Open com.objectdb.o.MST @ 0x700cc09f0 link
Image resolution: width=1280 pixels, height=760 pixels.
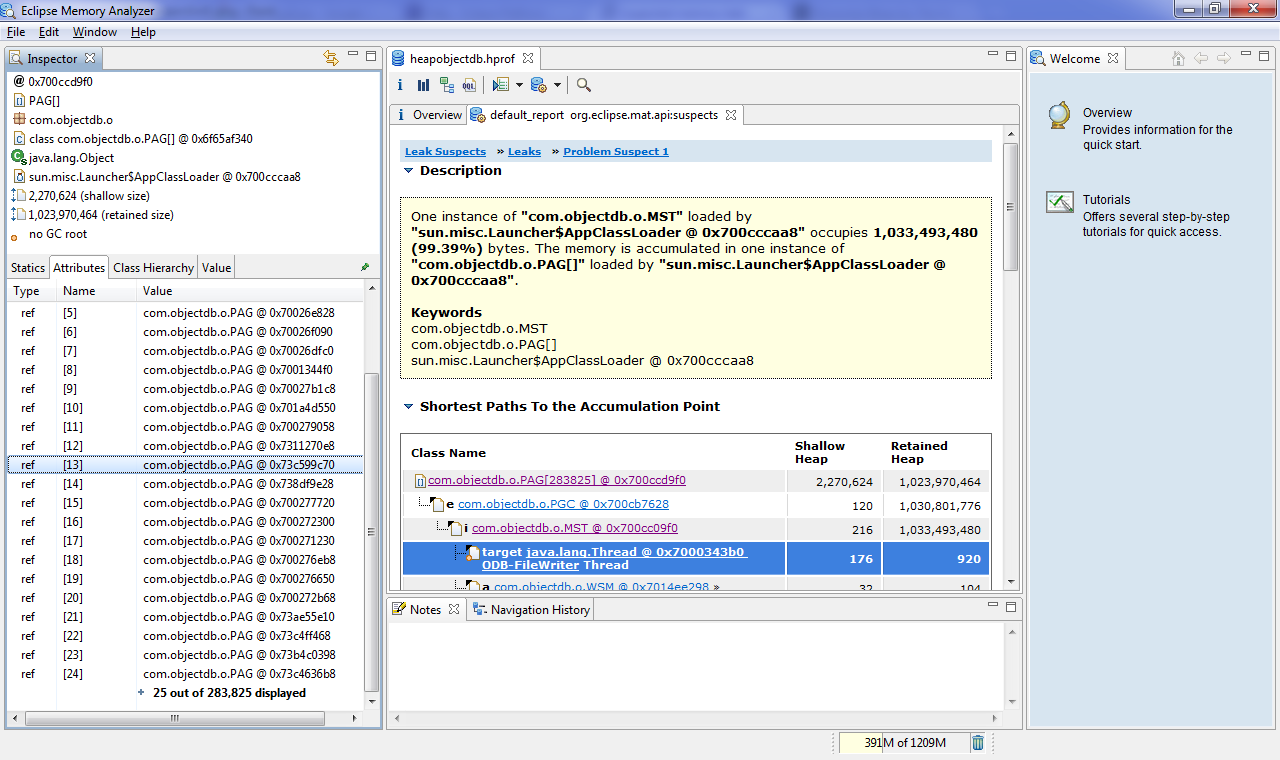pyautogui.click(x=575, y=528)
